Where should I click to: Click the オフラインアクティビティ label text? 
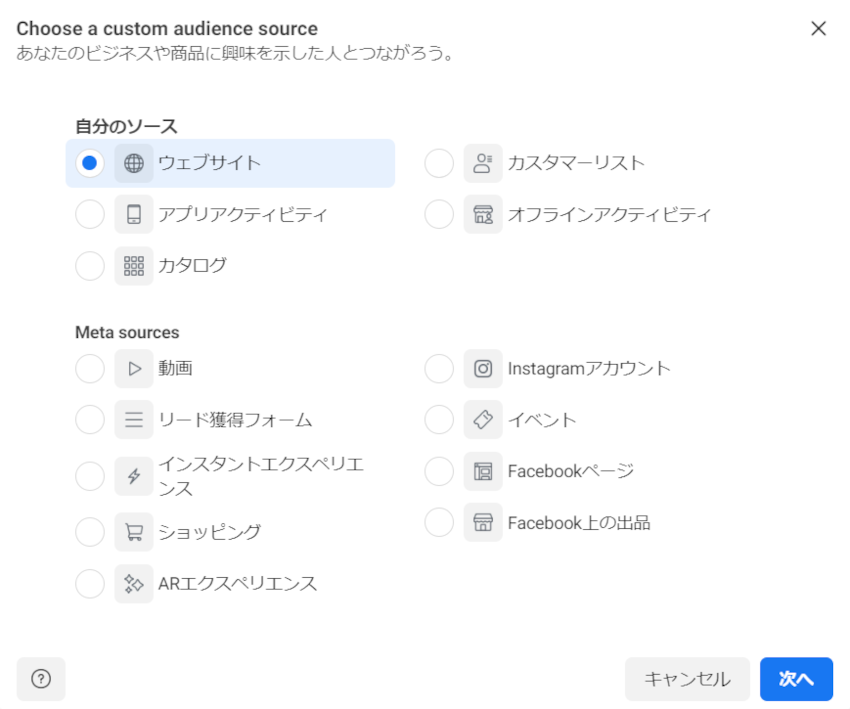[x=609, y=215]
